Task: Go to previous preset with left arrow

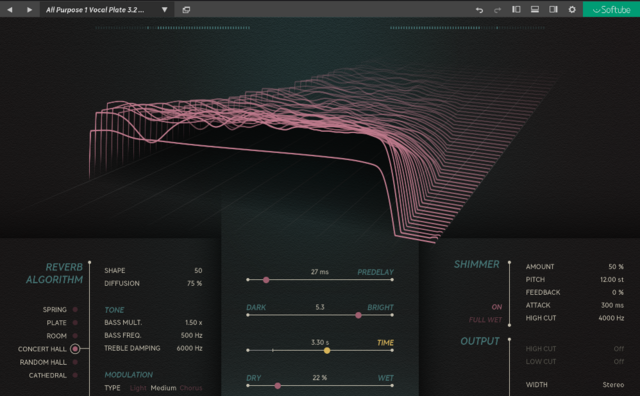Action: (x=10, y=9)
